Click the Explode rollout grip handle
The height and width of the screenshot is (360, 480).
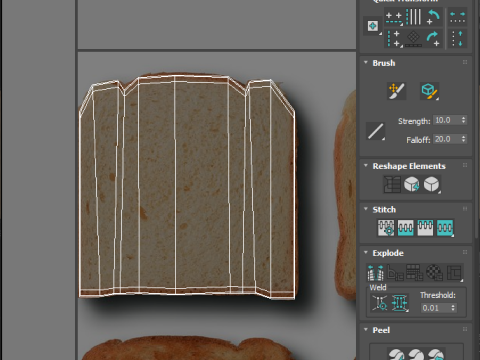tap(465, 252)
